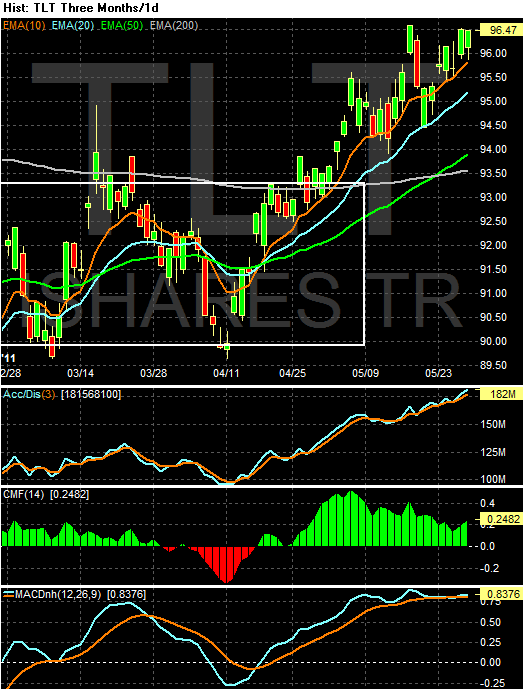The height and width of the screenshot is (692, 524).
Task: Click the 03/14 date label
Action: click(80, 373)
